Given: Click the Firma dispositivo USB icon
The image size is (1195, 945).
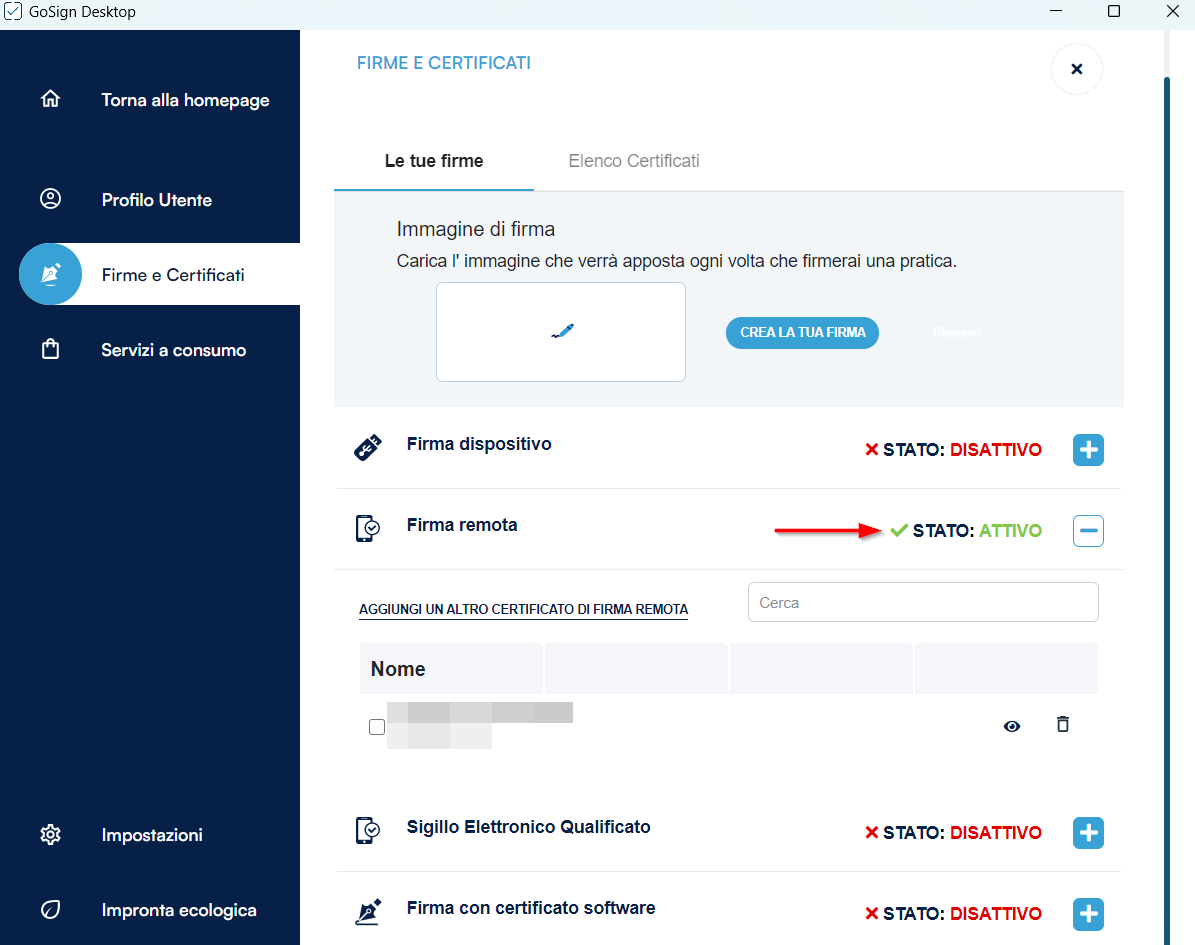Looking at the screenshot, I should click(x=367, y=448).
